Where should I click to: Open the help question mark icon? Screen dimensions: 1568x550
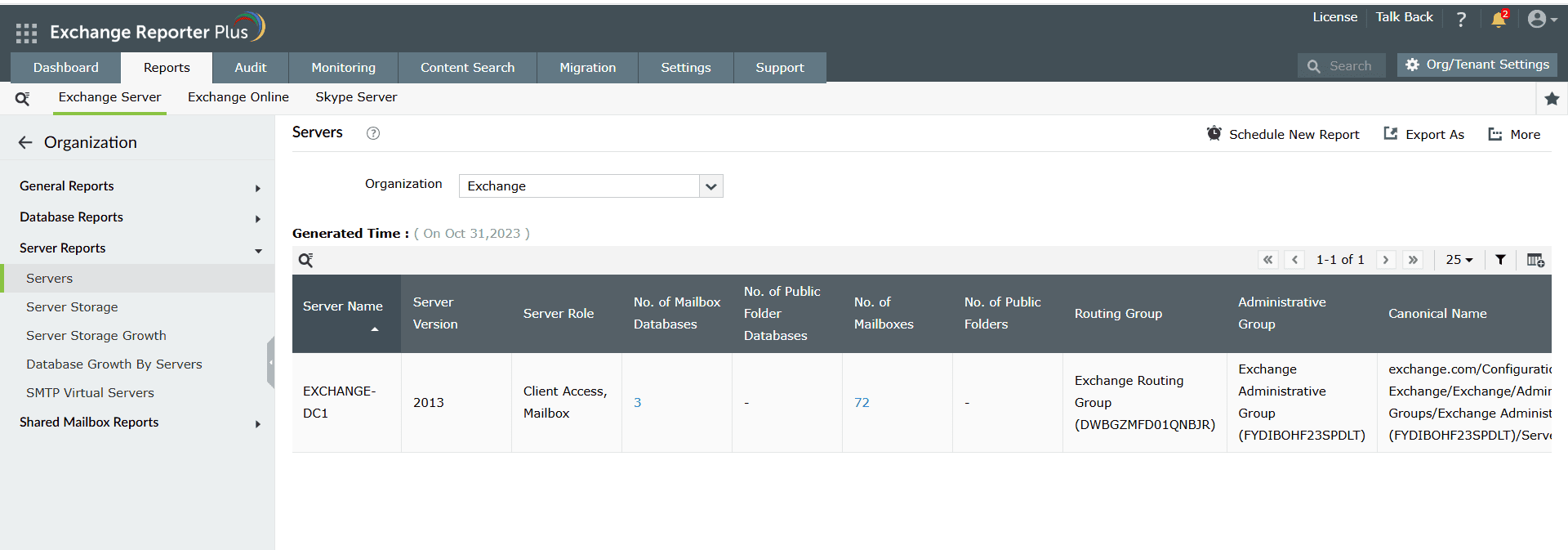click(x=1461, y=20)
